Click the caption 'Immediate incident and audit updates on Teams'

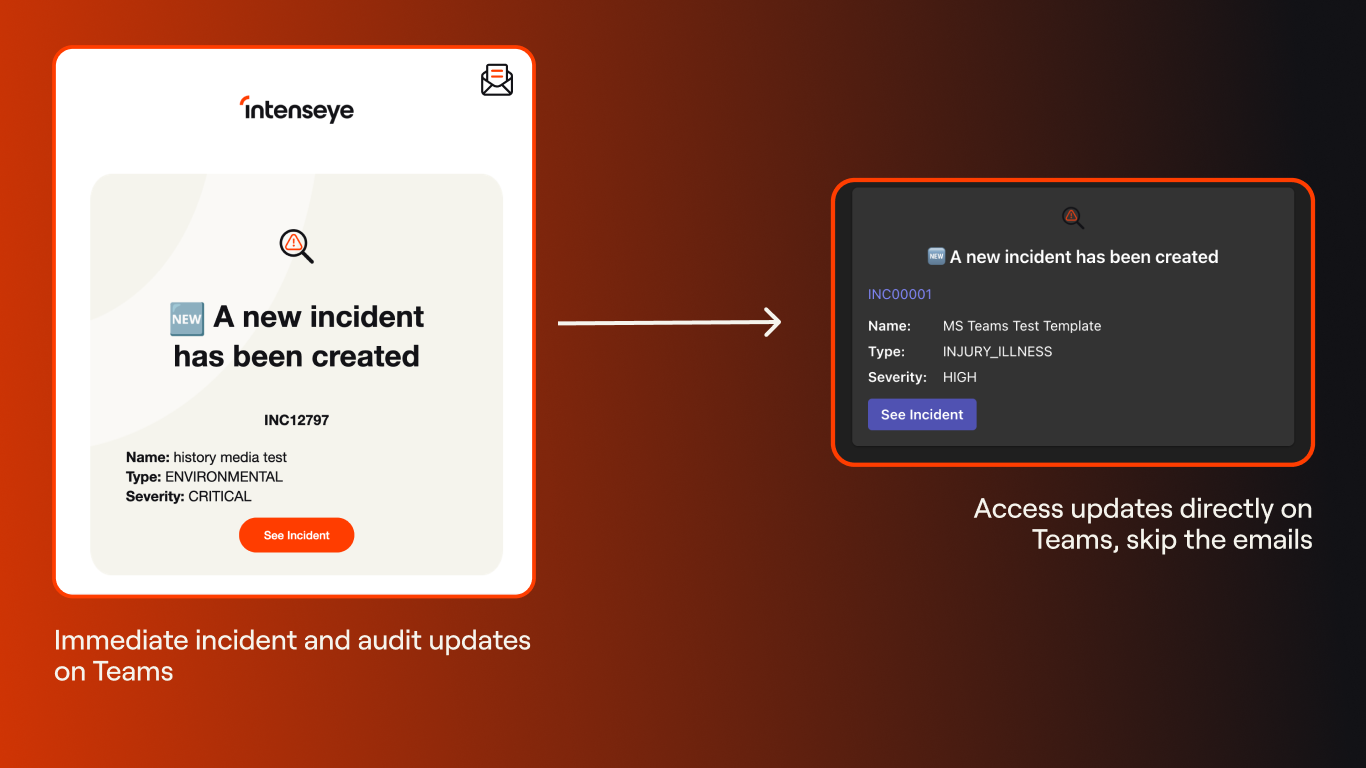tap(292, 655)
